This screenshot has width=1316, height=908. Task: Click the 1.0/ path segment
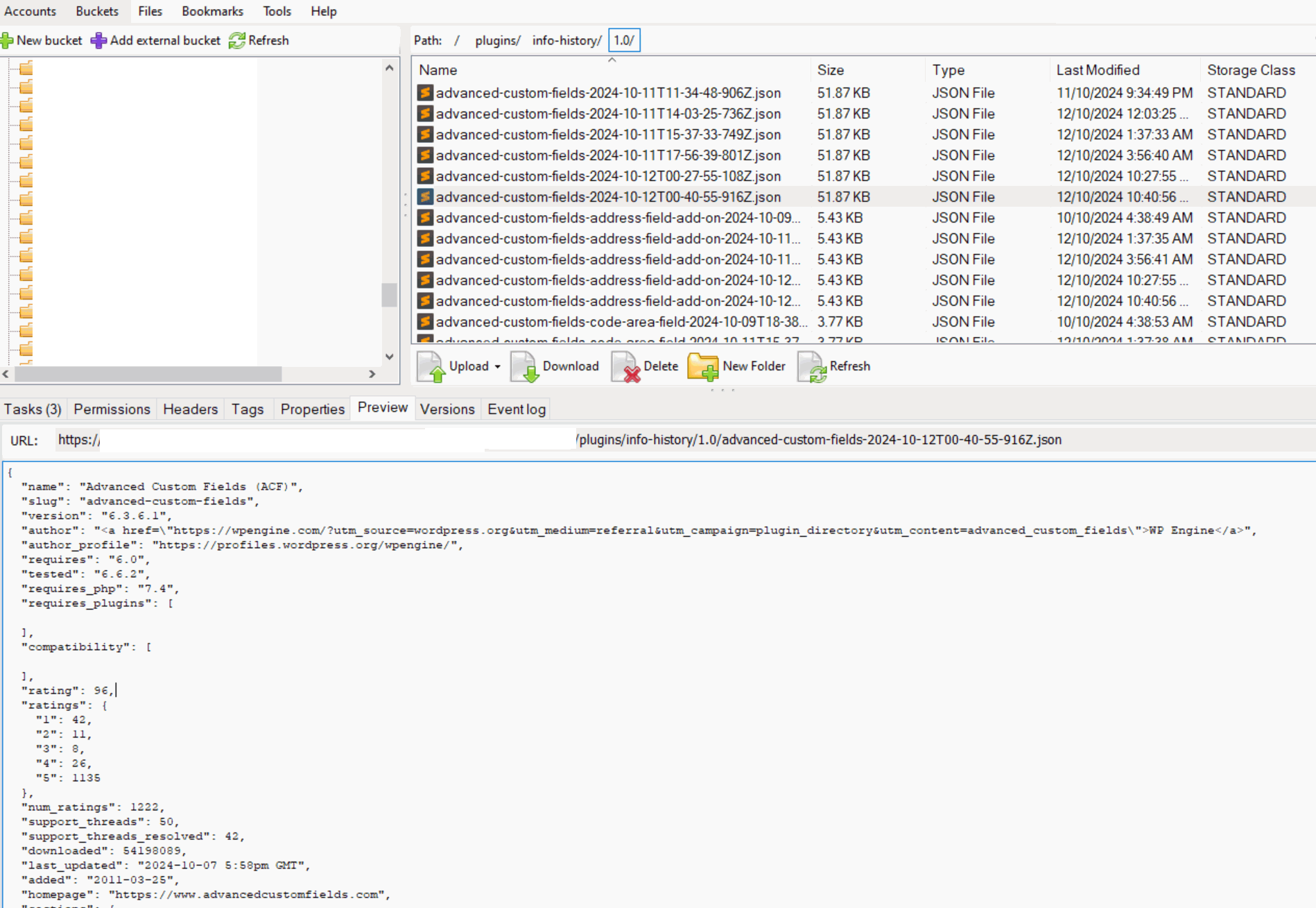pos(624,40)
